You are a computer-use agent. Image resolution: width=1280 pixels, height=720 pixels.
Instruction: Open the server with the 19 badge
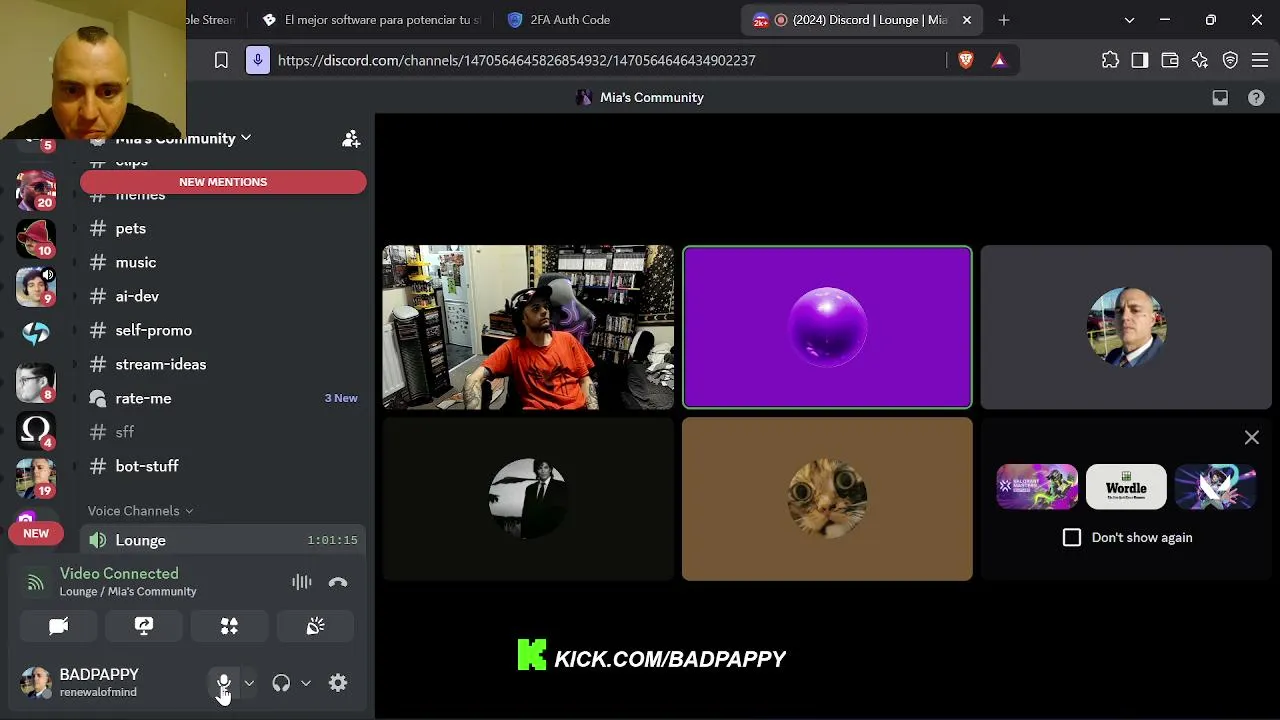36,478
